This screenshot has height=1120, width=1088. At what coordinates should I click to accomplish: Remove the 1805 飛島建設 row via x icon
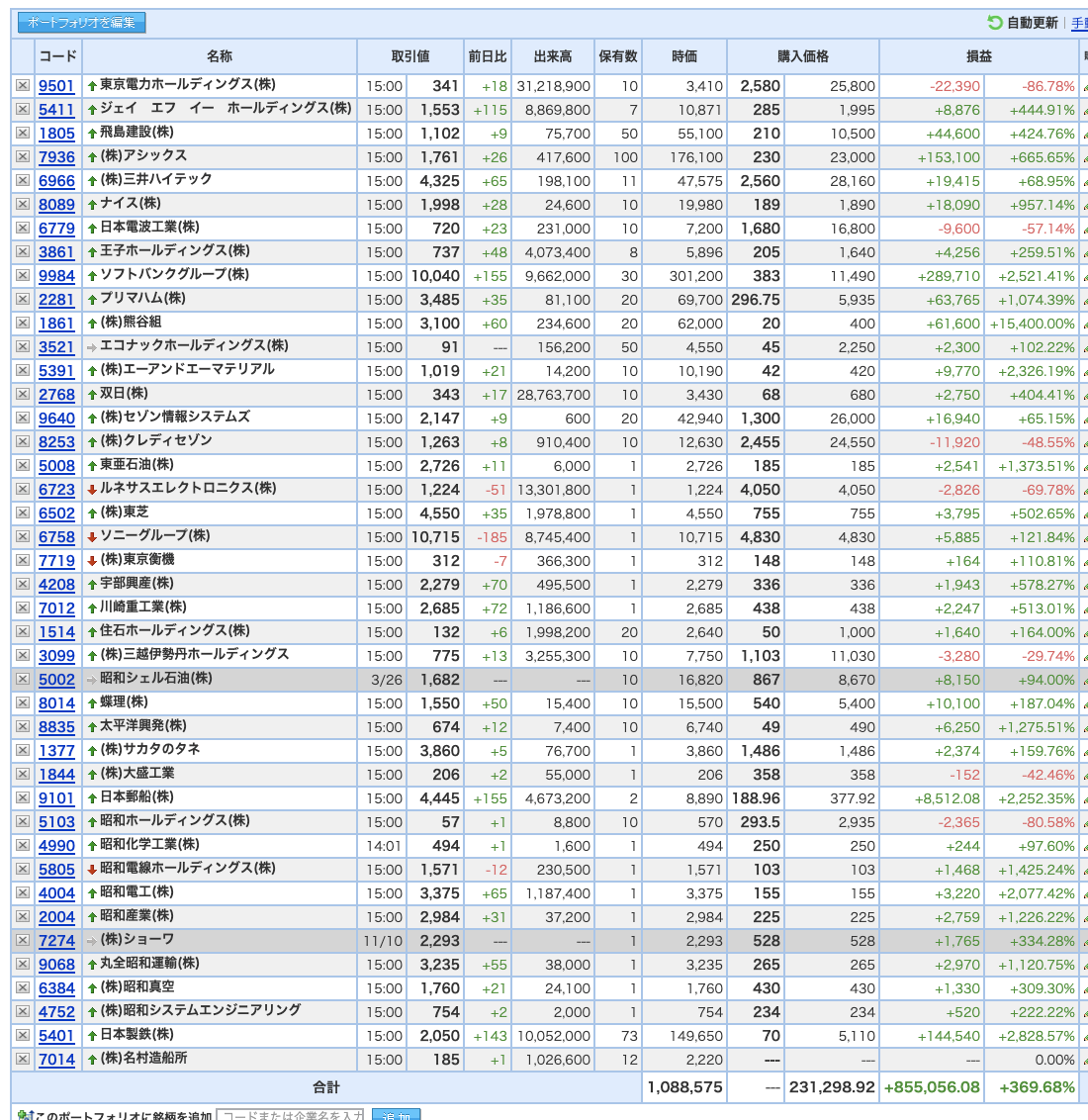[x=23, y=133]
